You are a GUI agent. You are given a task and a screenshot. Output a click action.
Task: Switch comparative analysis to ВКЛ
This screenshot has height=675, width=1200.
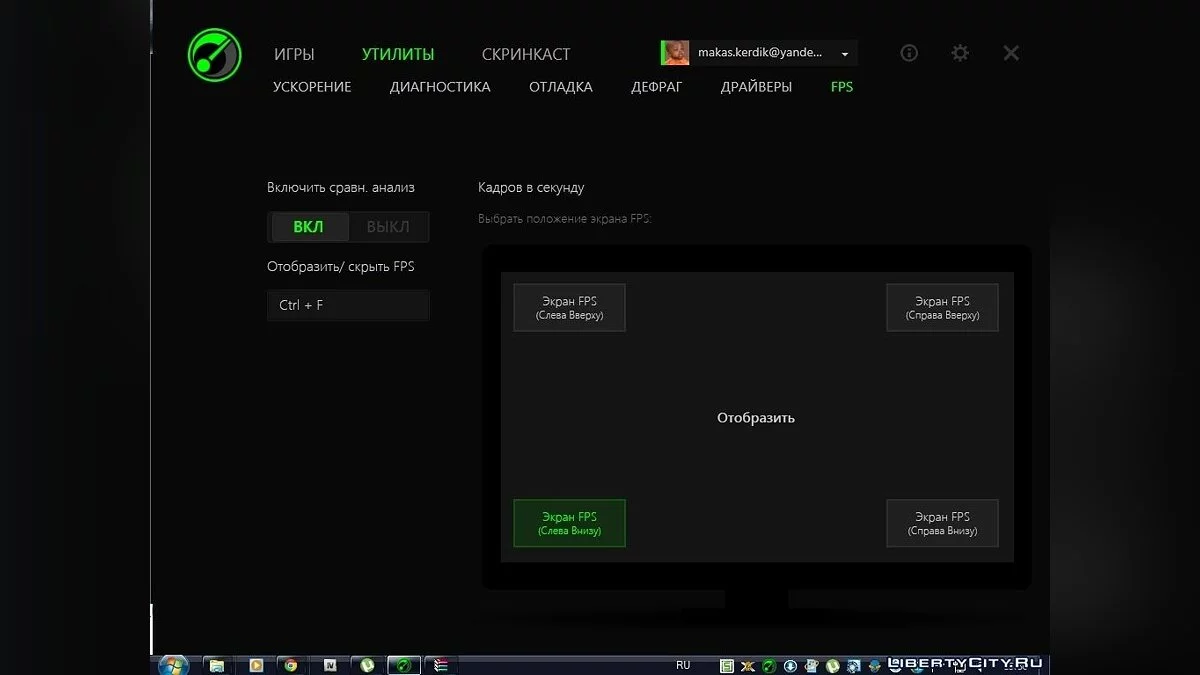coord(308,227)
